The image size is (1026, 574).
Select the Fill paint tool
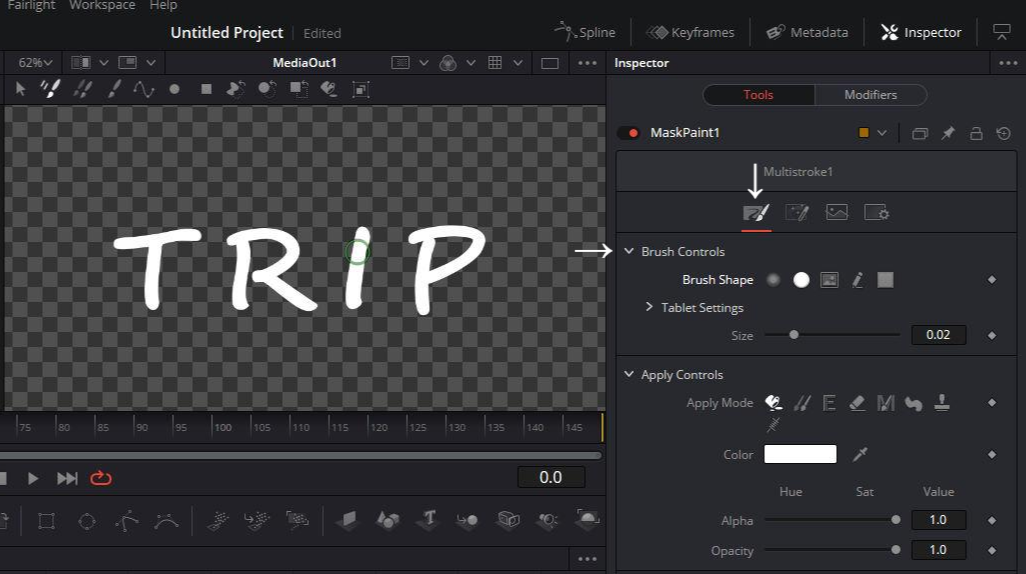(329, 88)
